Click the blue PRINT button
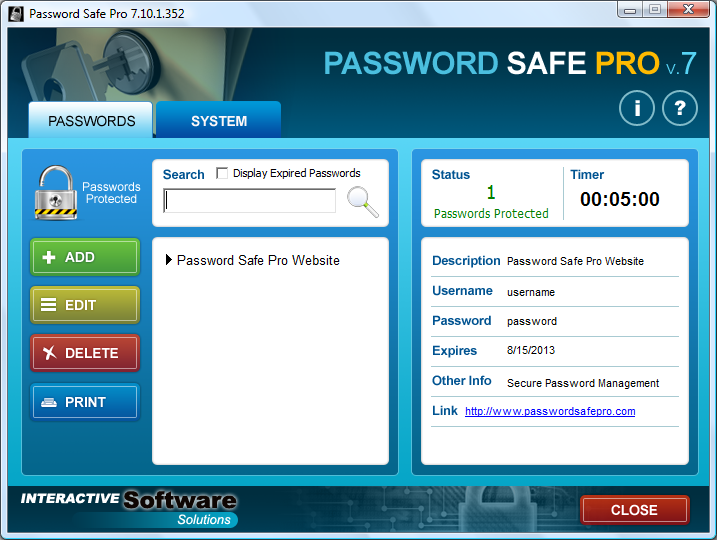The height and width of the screenshot is (540, 717). pyautogui.click(x=85, y=402)
